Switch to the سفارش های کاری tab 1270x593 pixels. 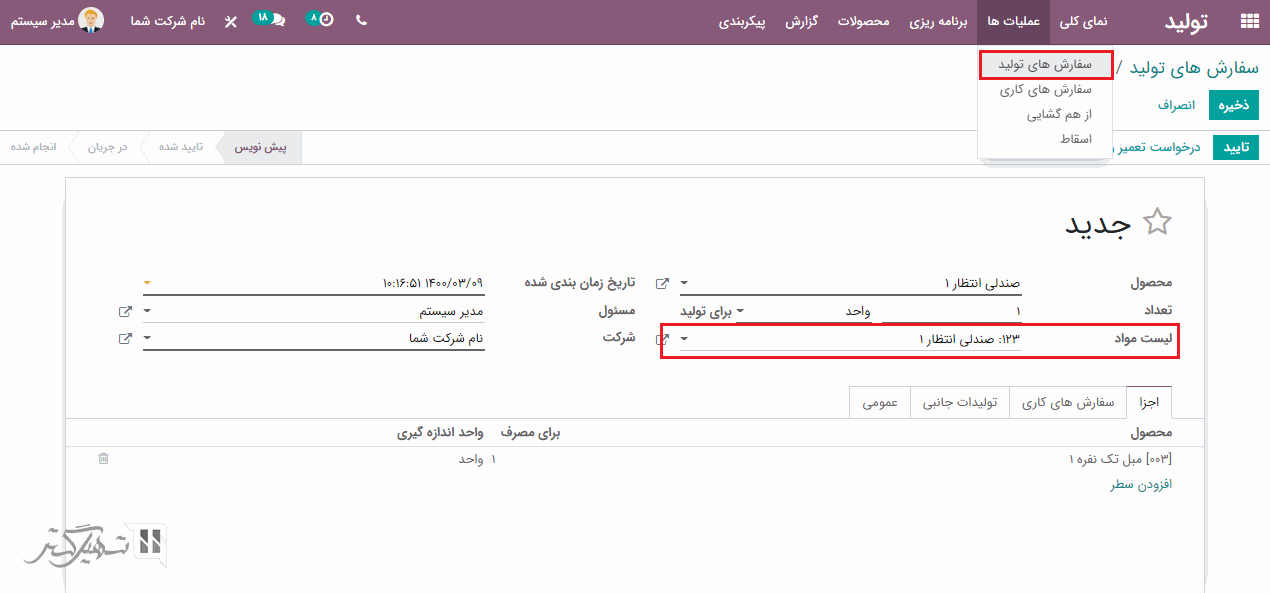click(1068, 402)
